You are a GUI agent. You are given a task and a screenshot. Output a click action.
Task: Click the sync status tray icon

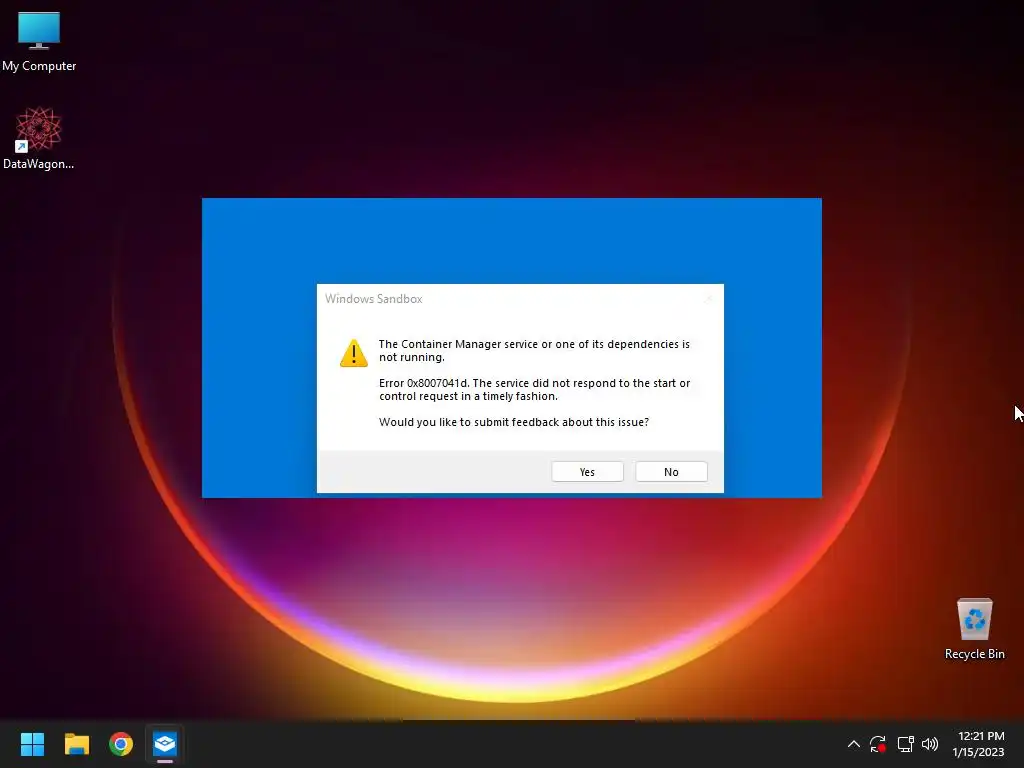click(878, 744)
